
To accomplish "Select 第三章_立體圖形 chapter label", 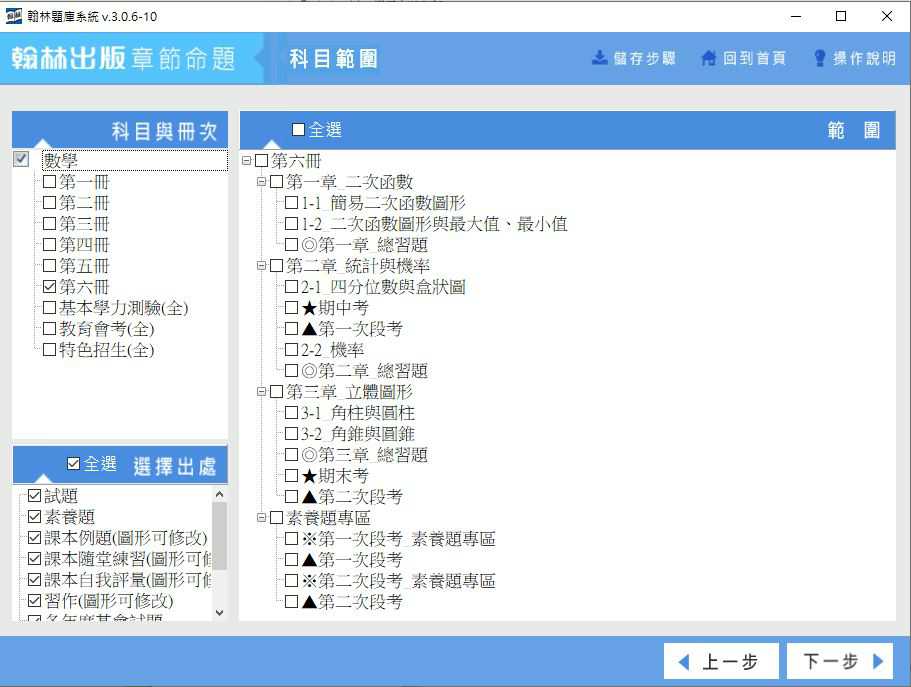I will (x=349, y=392).
